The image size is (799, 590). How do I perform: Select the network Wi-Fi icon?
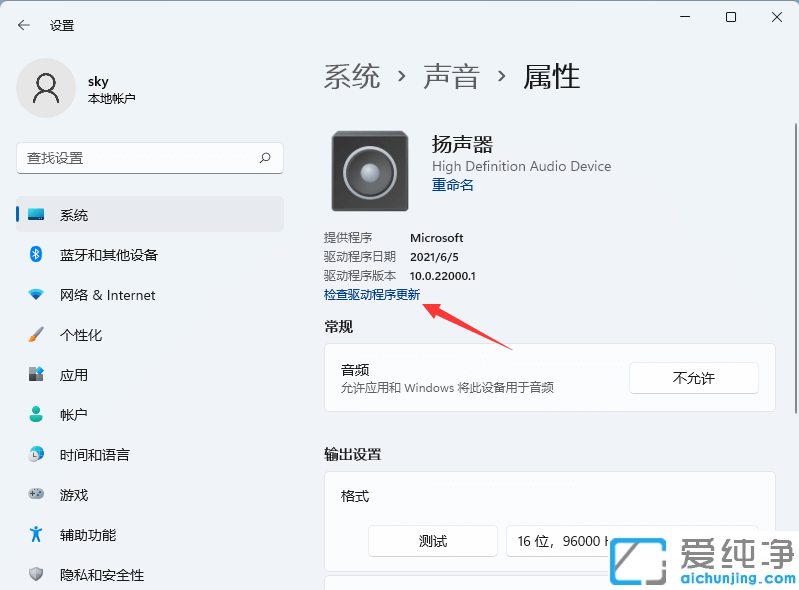[x=36, y=294]
